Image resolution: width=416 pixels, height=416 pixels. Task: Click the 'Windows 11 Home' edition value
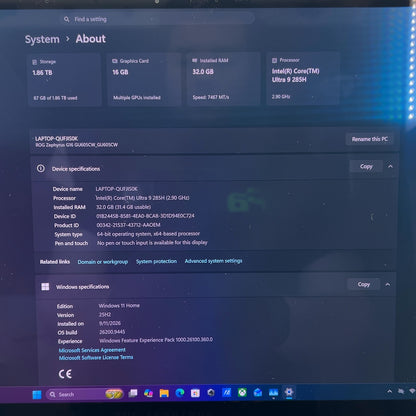coord(119,306)
